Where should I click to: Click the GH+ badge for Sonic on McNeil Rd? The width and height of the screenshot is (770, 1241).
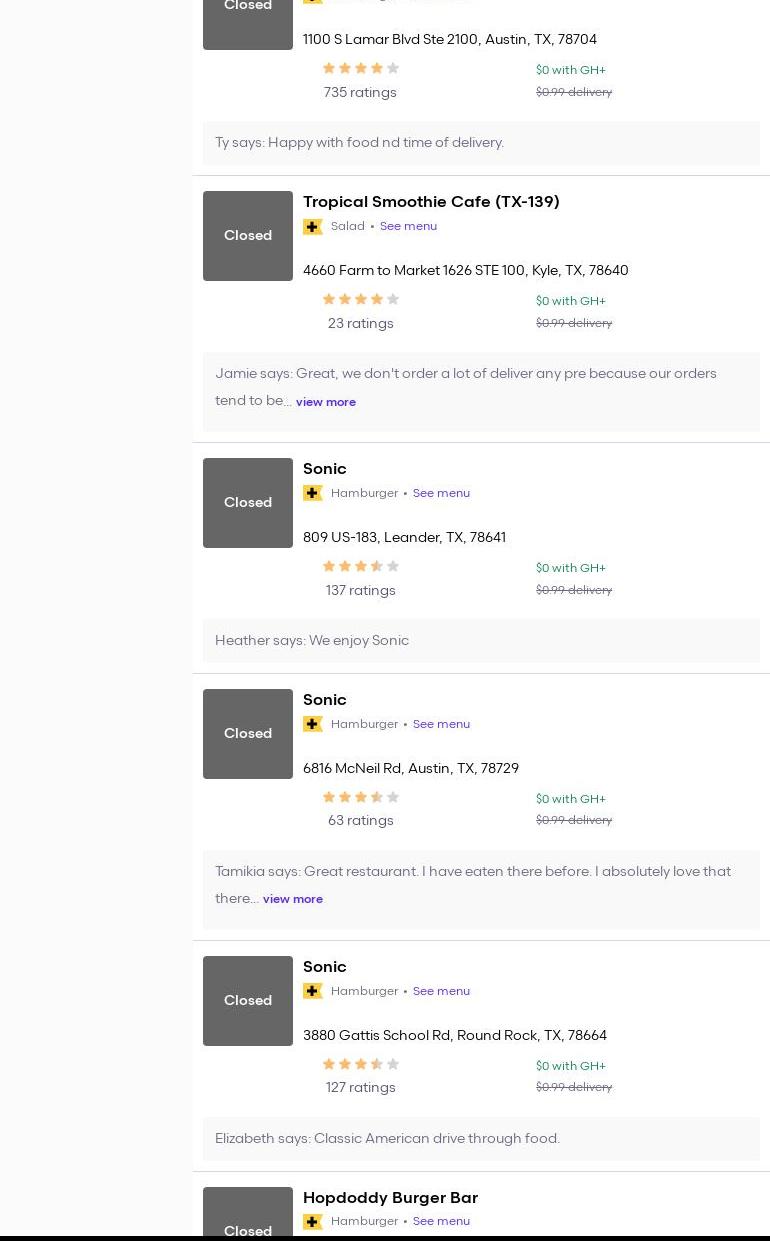[313, 724]
